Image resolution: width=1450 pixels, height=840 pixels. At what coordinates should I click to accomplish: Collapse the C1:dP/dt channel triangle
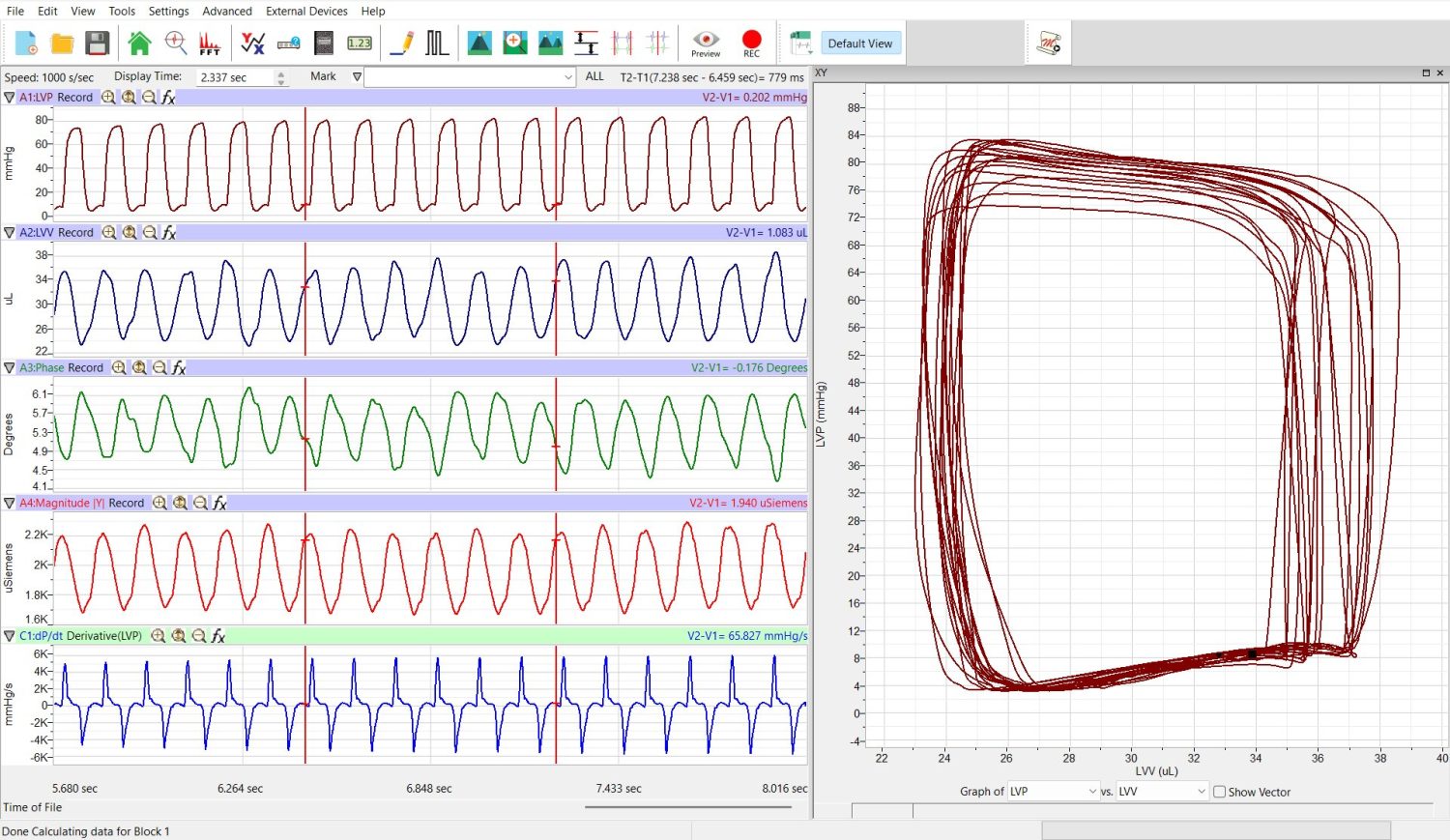10,636
